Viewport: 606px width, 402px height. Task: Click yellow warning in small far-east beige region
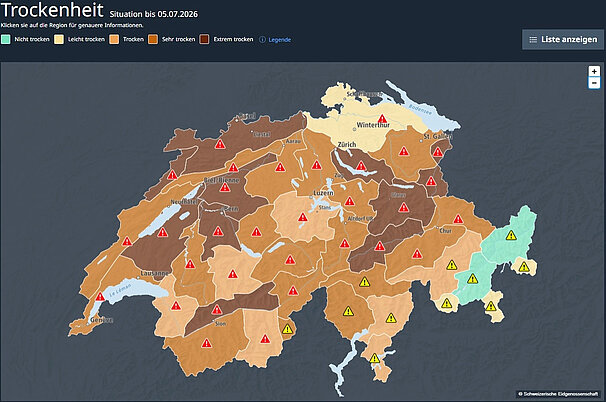[524, 267]
